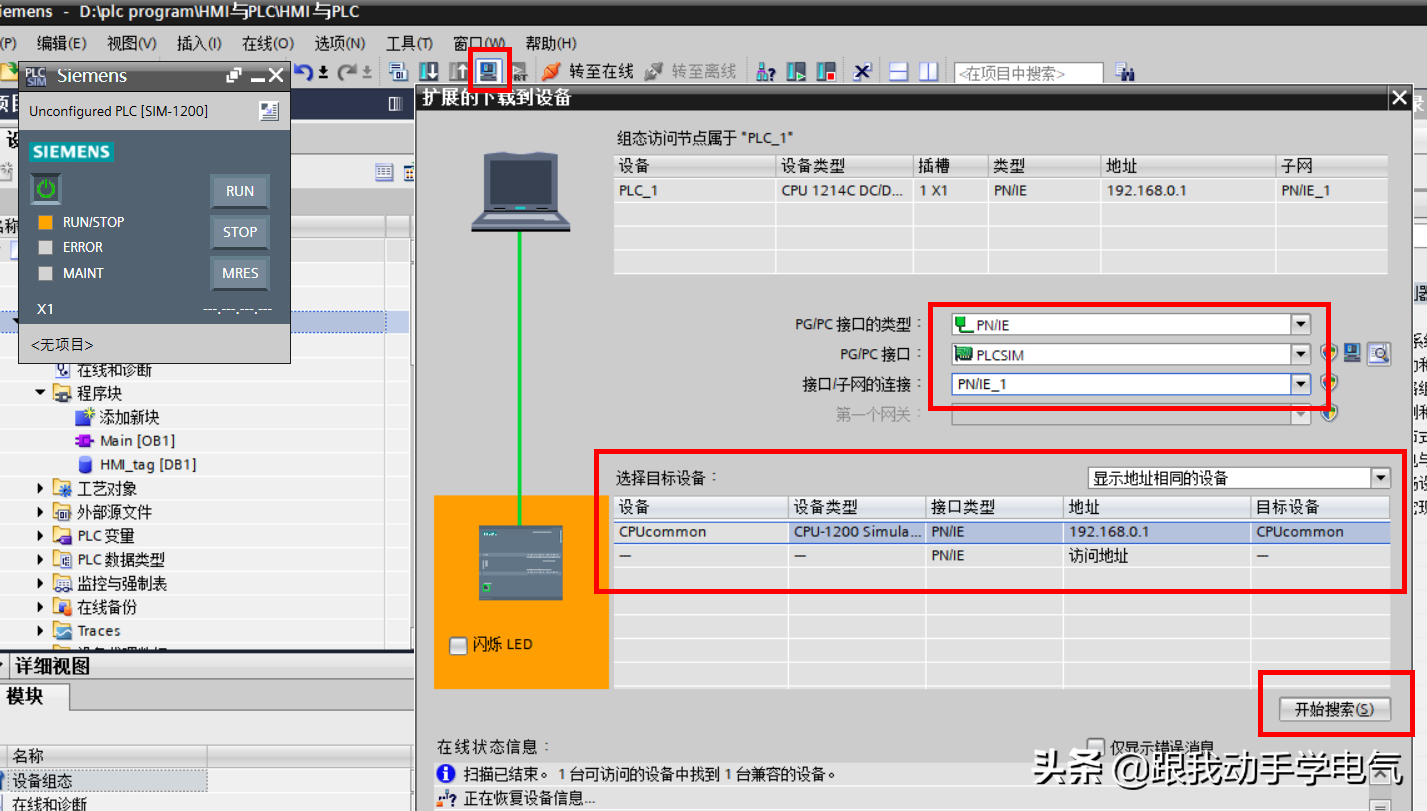Open the 显示地址相同的设备 dropdown
Screen dimensions: 1427x811
(x=1380, y=478)
